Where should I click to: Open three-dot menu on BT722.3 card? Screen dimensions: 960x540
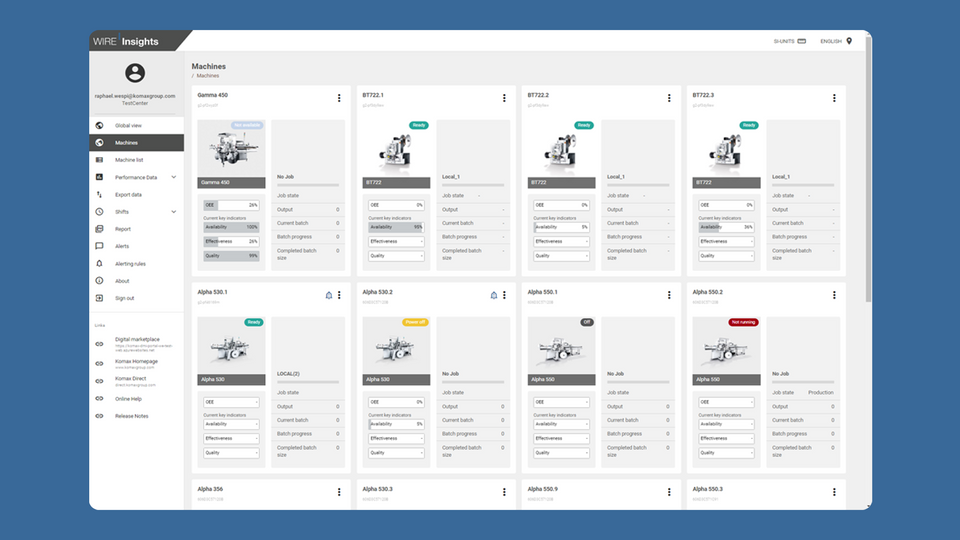[834, 98]
